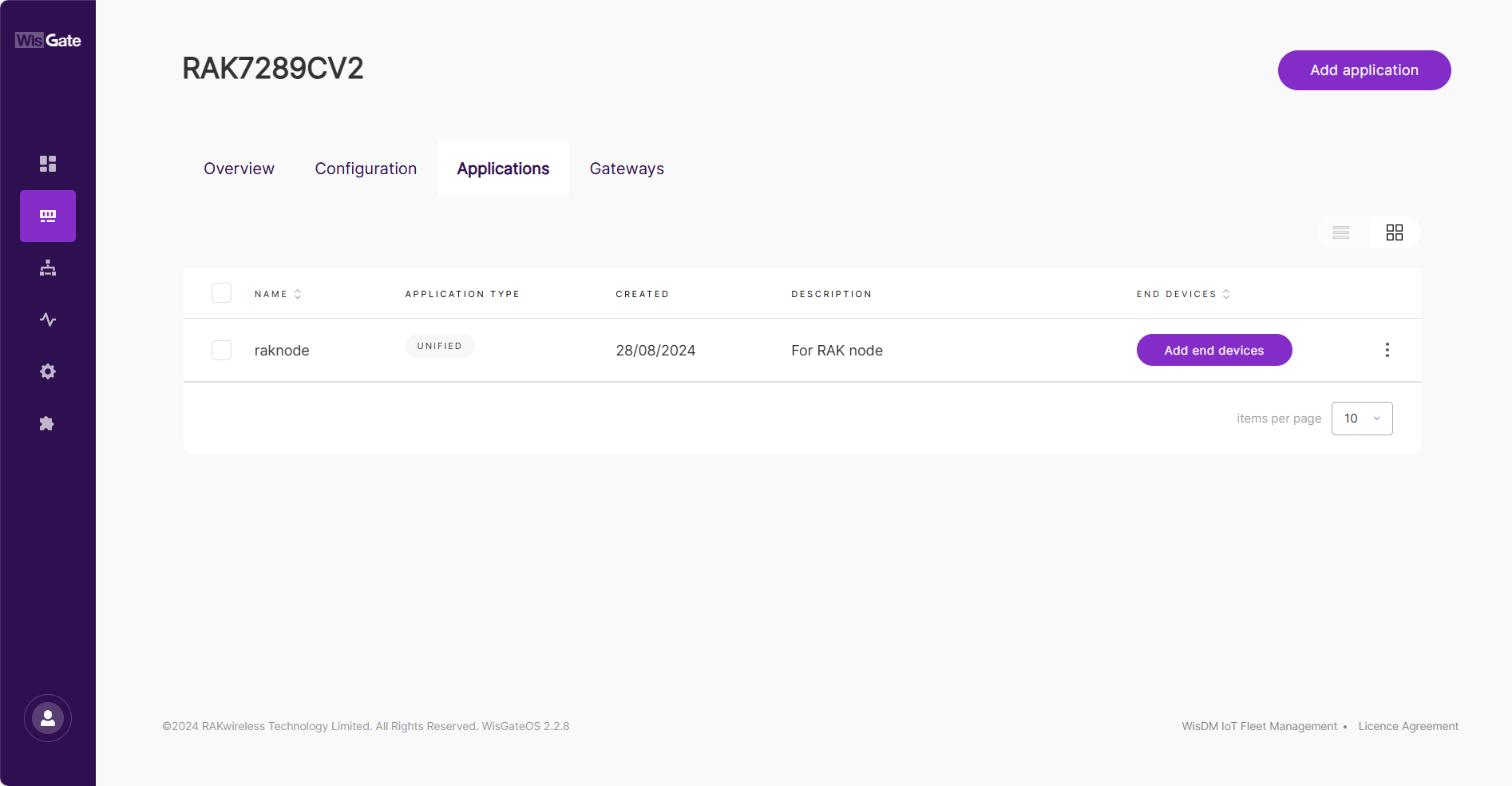This screenshot has height=786, width=1512.
Task: Open the Dashboard grid icon in sidebar
Action: point(48,164)
